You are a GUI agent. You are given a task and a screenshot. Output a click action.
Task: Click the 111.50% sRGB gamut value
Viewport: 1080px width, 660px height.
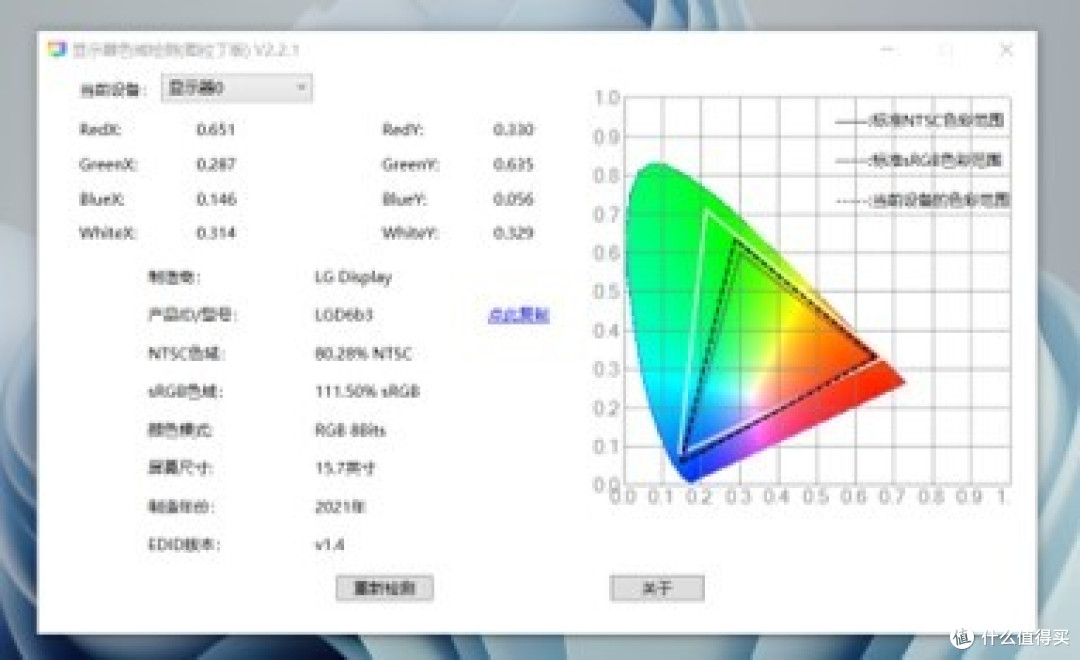point(367,391)
